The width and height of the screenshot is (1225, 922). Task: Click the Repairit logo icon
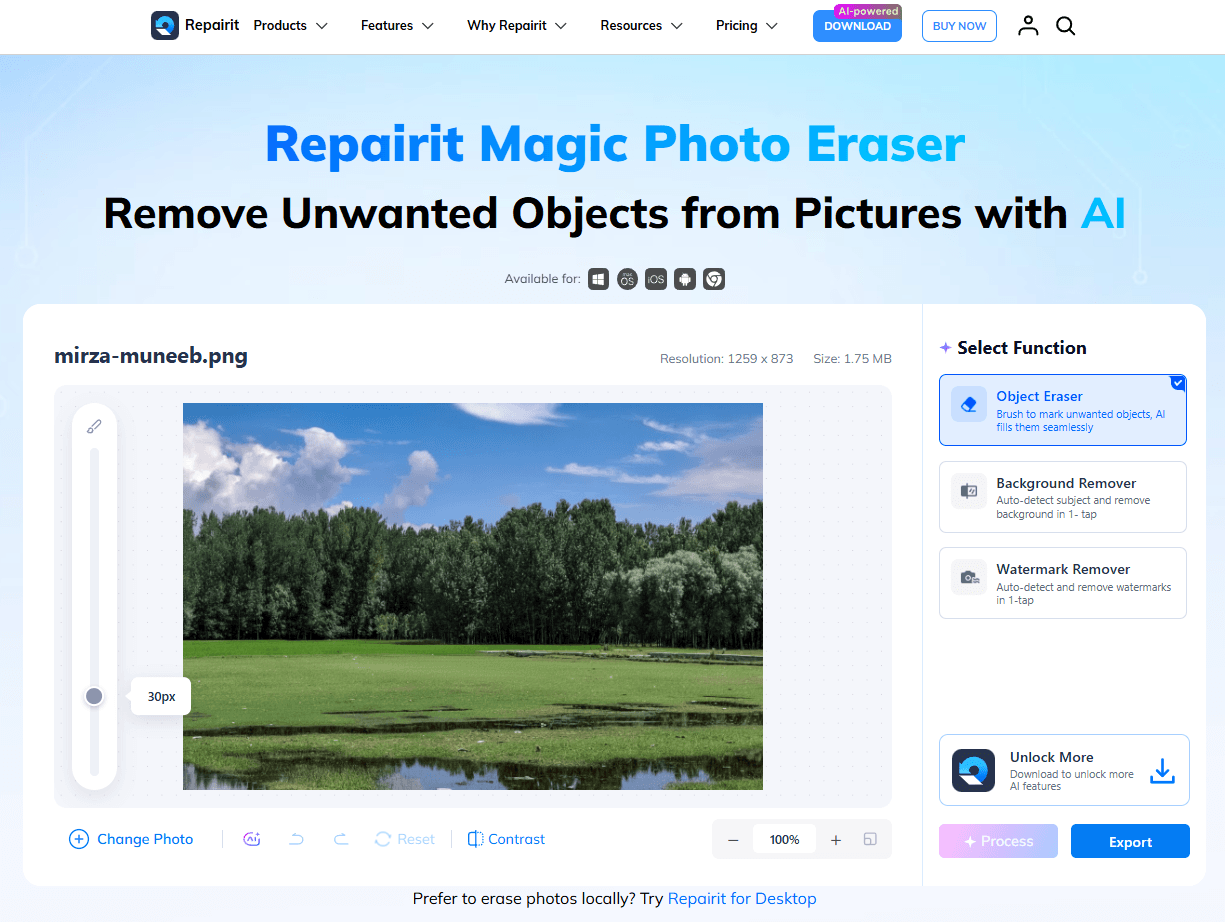pos(165,26)
